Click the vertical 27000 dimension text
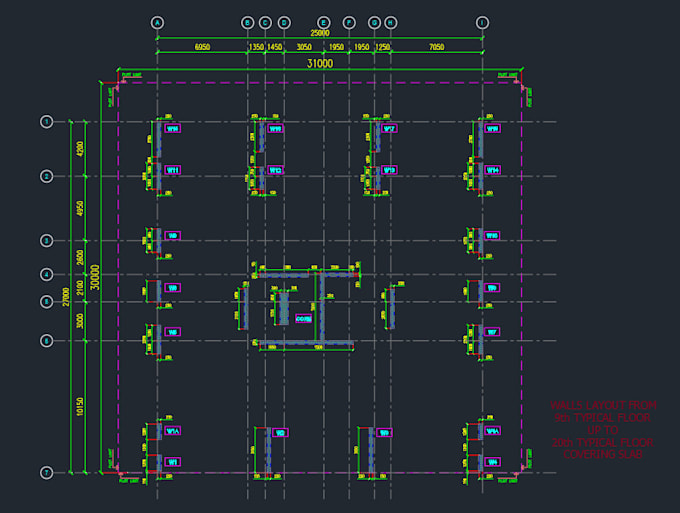Screen dimensions: 680x513 pos(65,297)
